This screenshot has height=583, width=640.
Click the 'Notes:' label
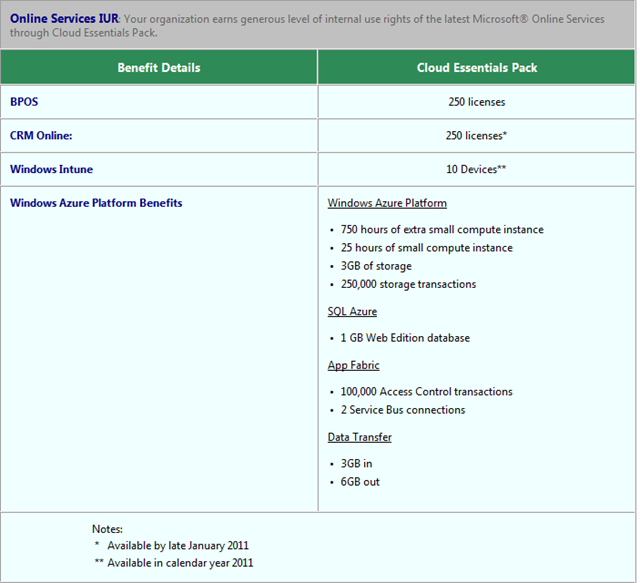pyautogui.click(x=107, y=529)
